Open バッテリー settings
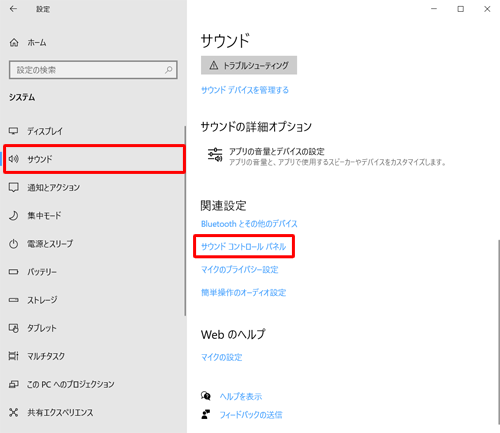 tap(42, 272)
